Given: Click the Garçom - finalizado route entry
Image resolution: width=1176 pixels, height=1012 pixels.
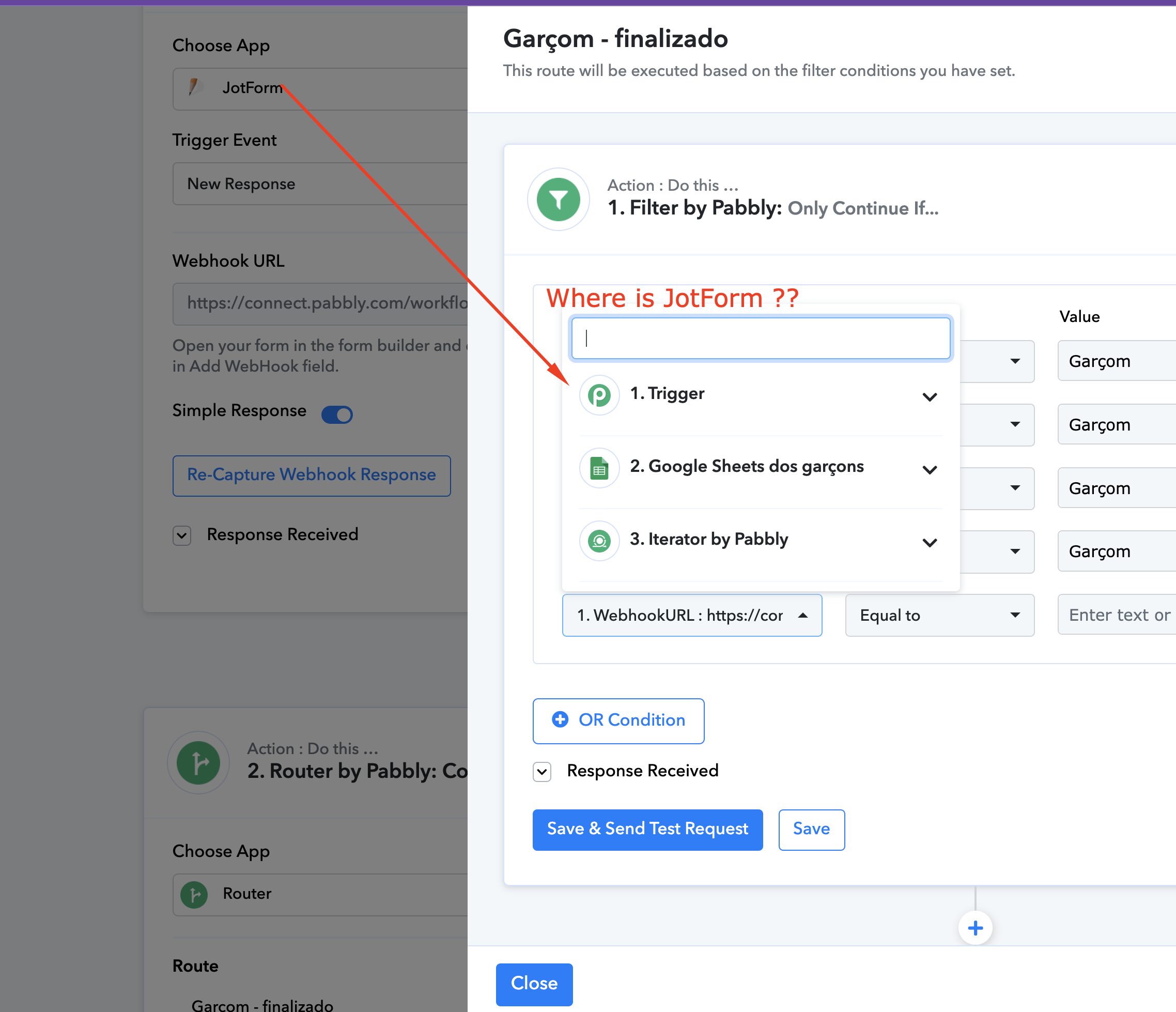Looking at the screenshot, I should (x=262, y=1005).
